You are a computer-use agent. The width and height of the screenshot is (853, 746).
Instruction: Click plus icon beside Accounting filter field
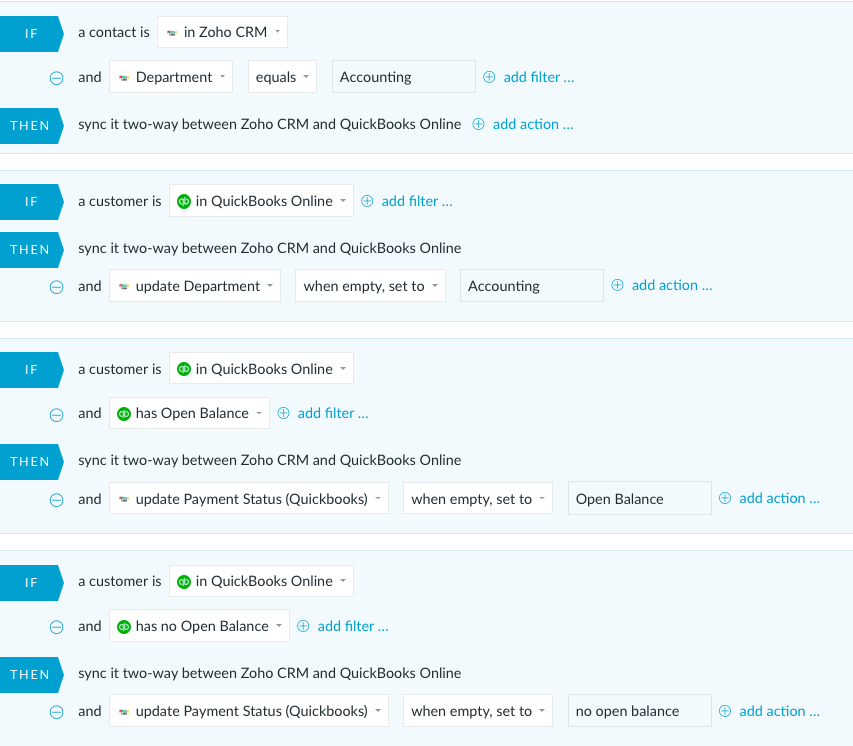[489, 77]
